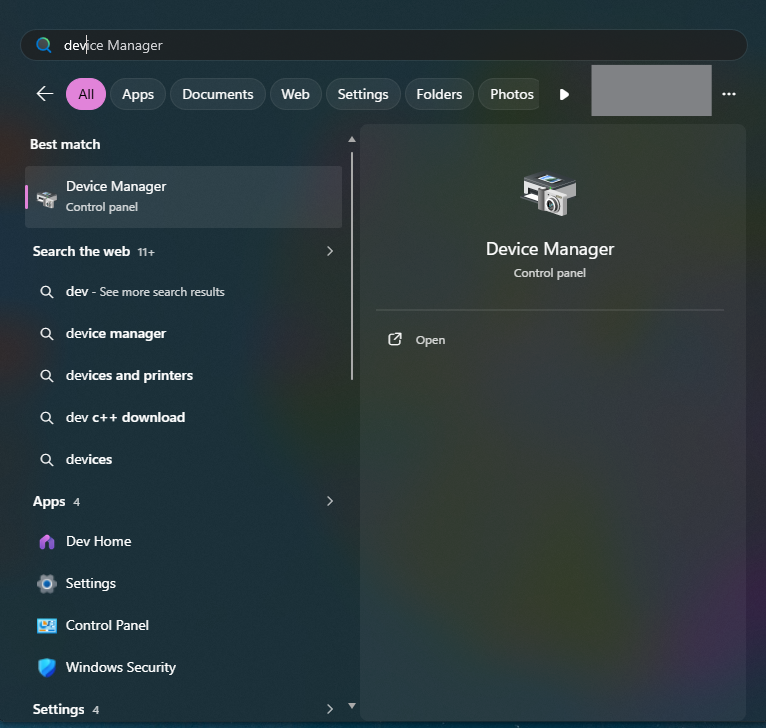This screenshot has width=766, height=728.
Task: Show more filter tabs with the play arrow
Action: click(564, 94)
